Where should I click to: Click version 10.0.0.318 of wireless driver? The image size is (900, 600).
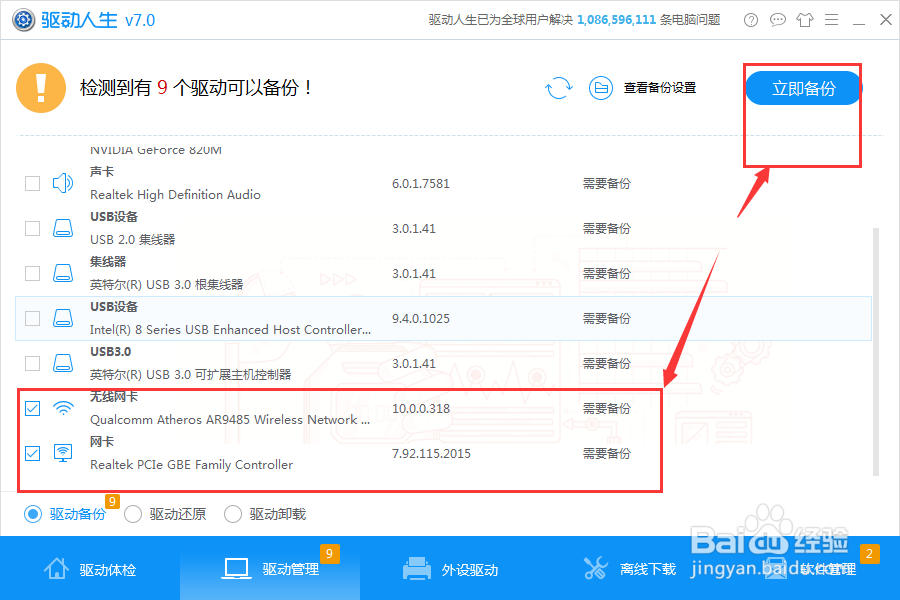421,409
